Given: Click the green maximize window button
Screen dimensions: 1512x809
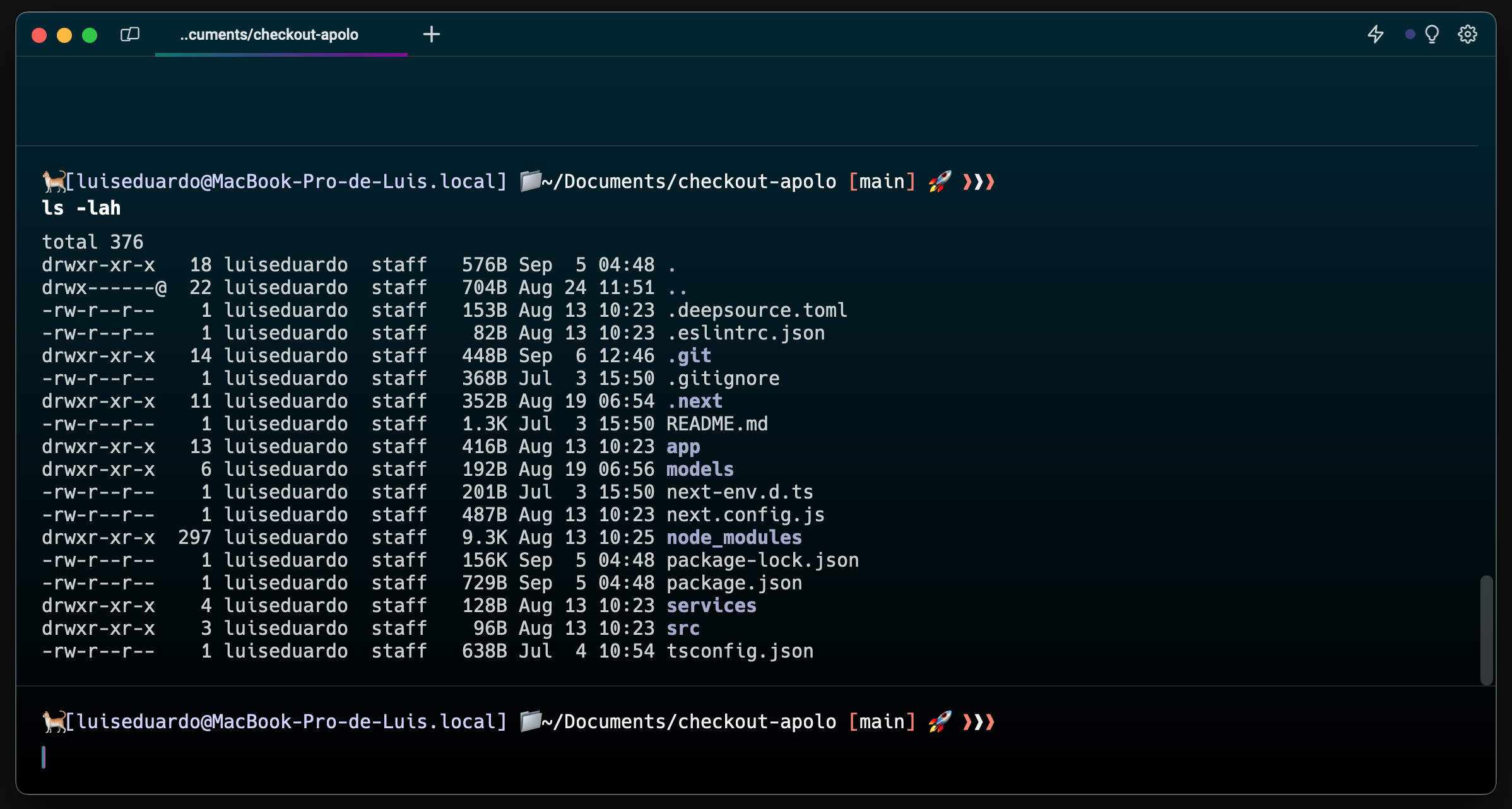Looking at the screenshot, I should [90, 35].
